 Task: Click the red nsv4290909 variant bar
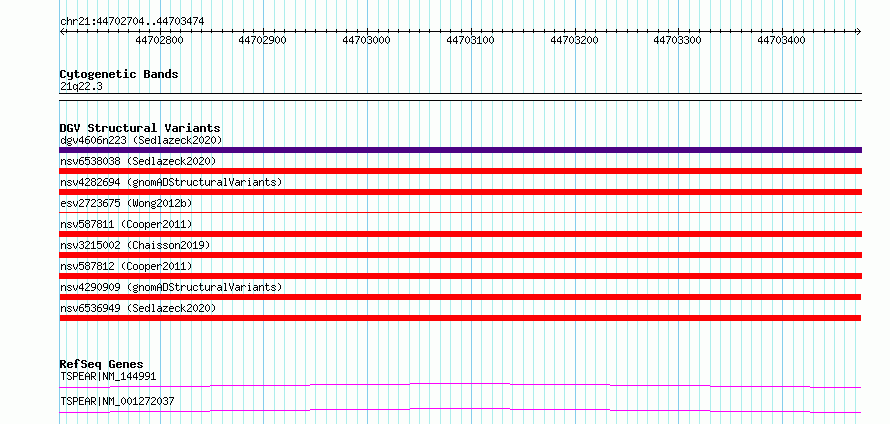tap(460, 297)
